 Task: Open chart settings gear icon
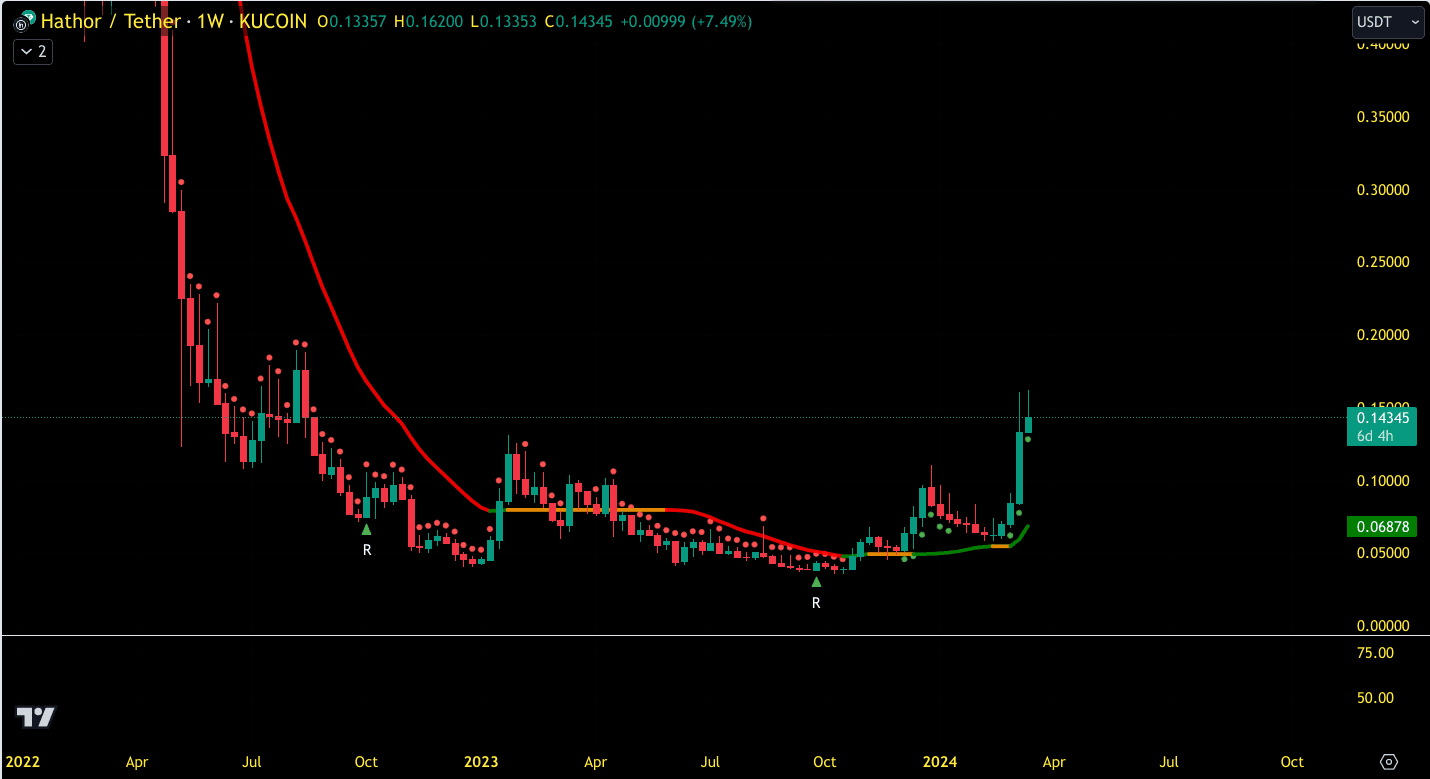pos(1389,762)
